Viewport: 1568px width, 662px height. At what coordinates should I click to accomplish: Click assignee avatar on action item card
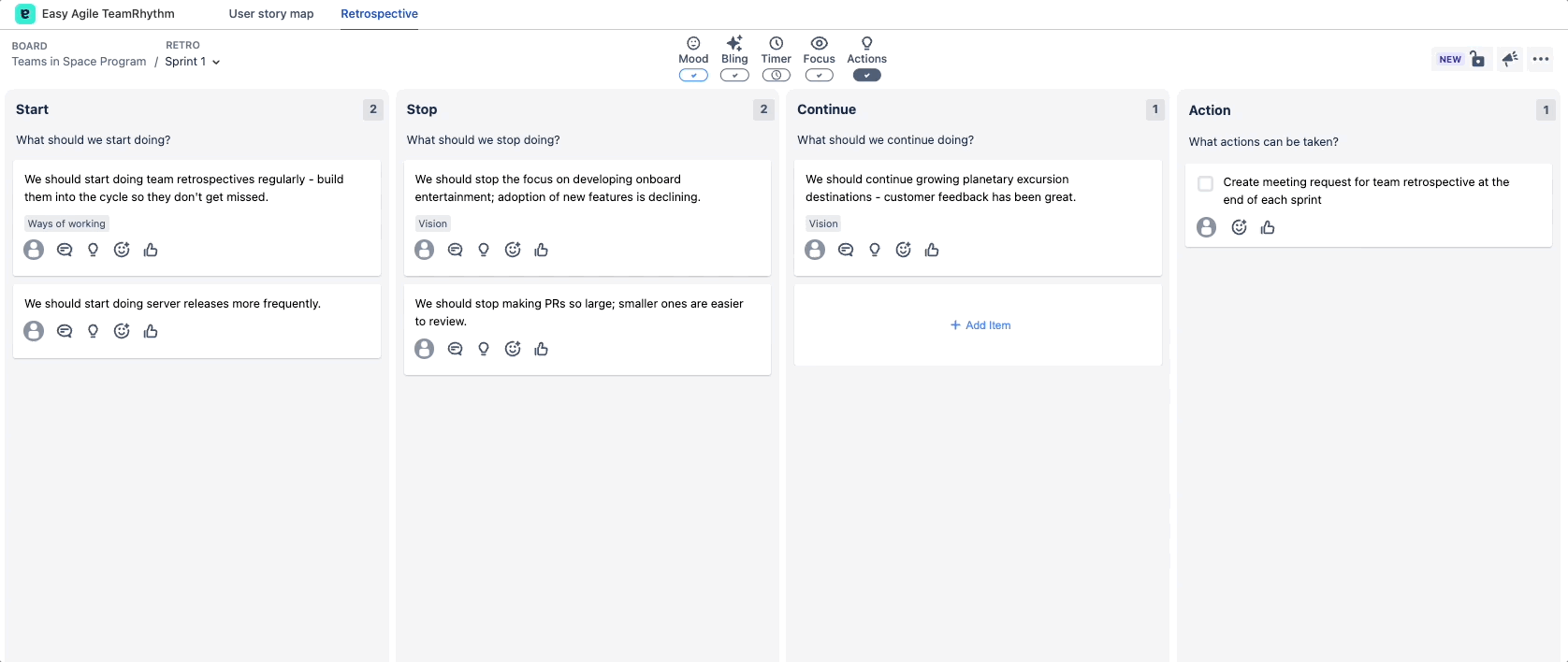coord(1207,227)
